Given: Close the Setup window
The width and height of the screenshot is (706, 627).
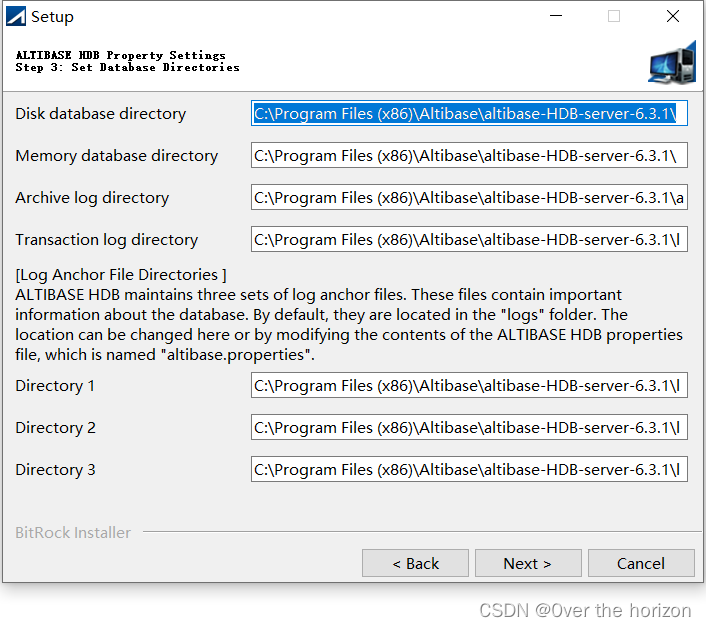Looking at the screenshot, I should tap(673, 16).
